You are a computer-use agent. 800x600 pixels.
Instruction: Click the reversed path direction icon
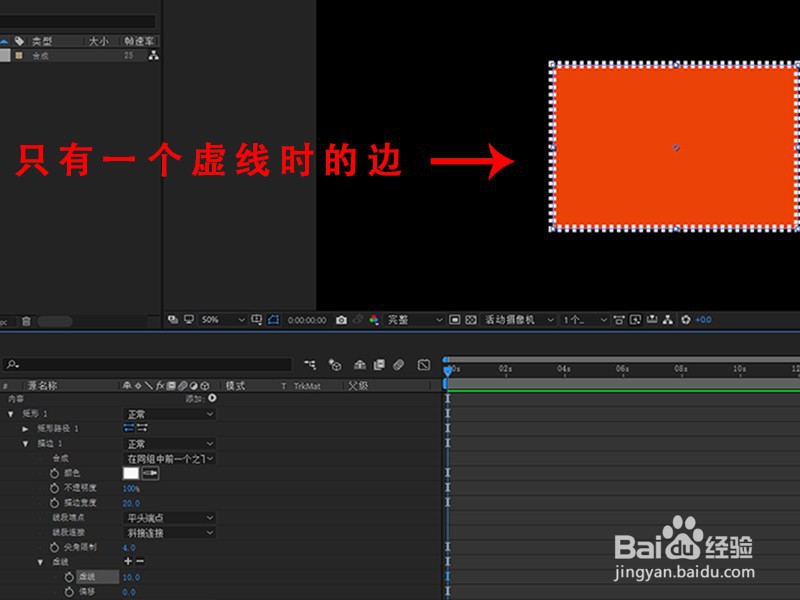click(142, 428)
